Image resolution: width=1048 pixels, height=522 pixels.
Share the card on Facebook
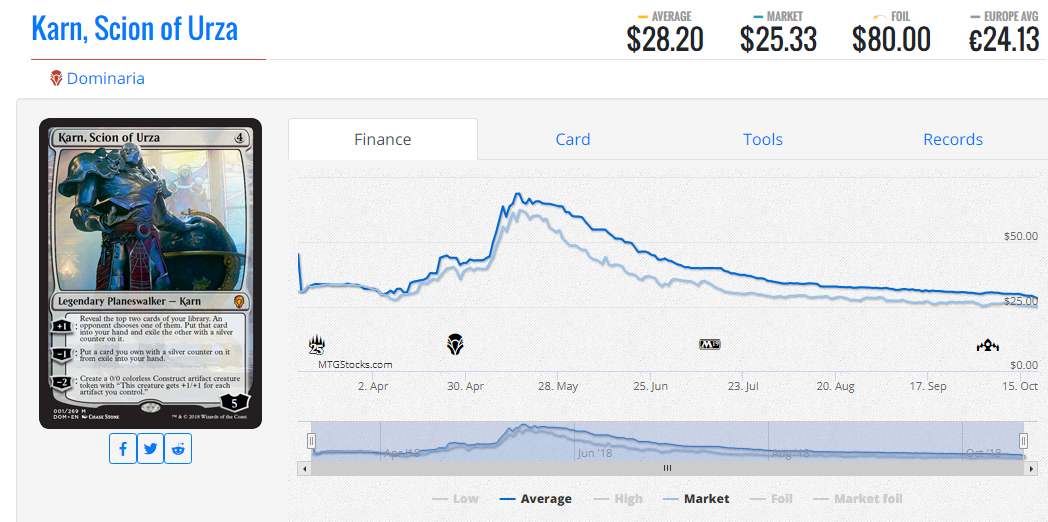click(123, 448)
